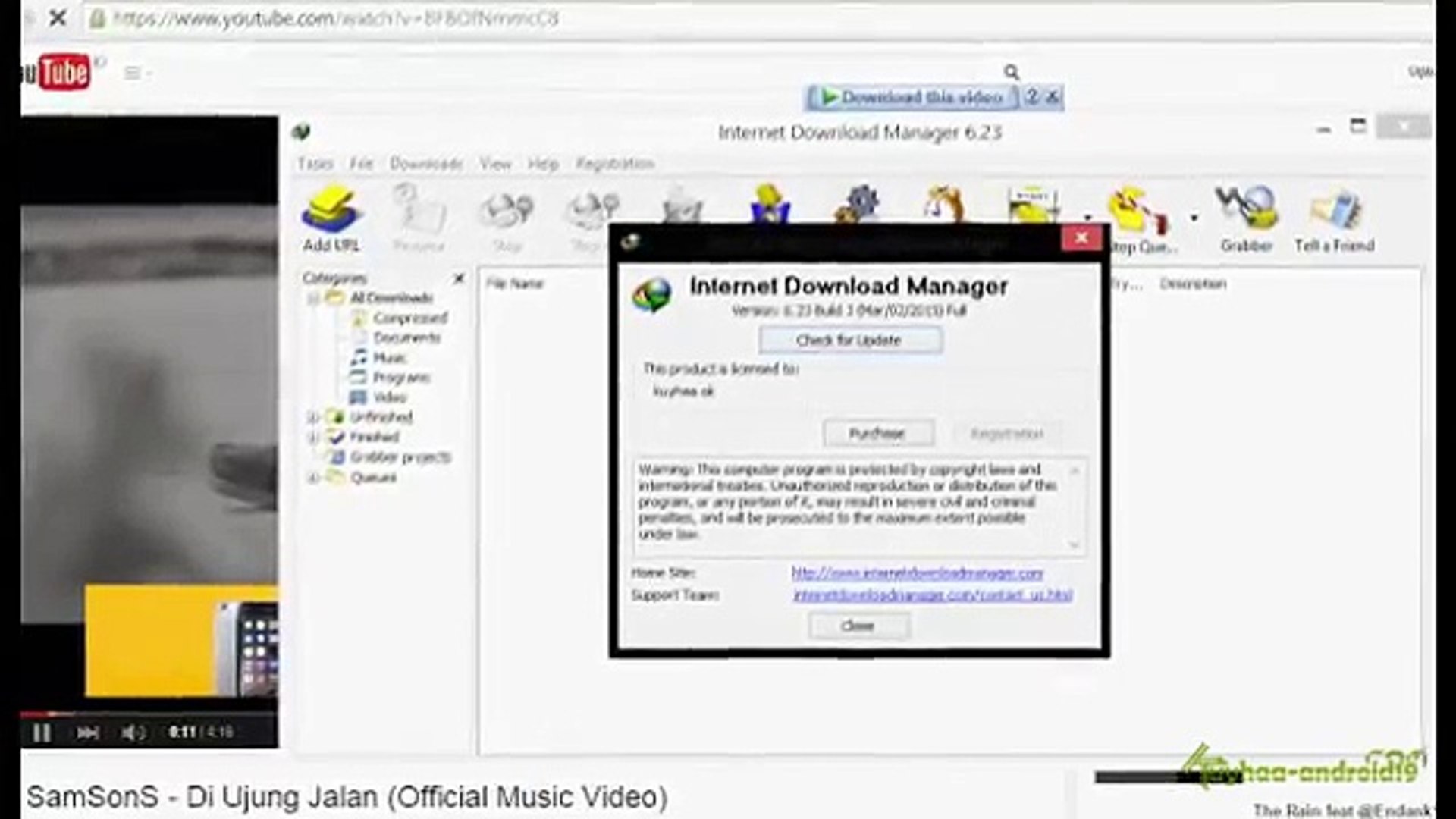The image size is (1456, 819).
Task: Click the Start Queue toolbar icon
Action: tap(1034, 205)
